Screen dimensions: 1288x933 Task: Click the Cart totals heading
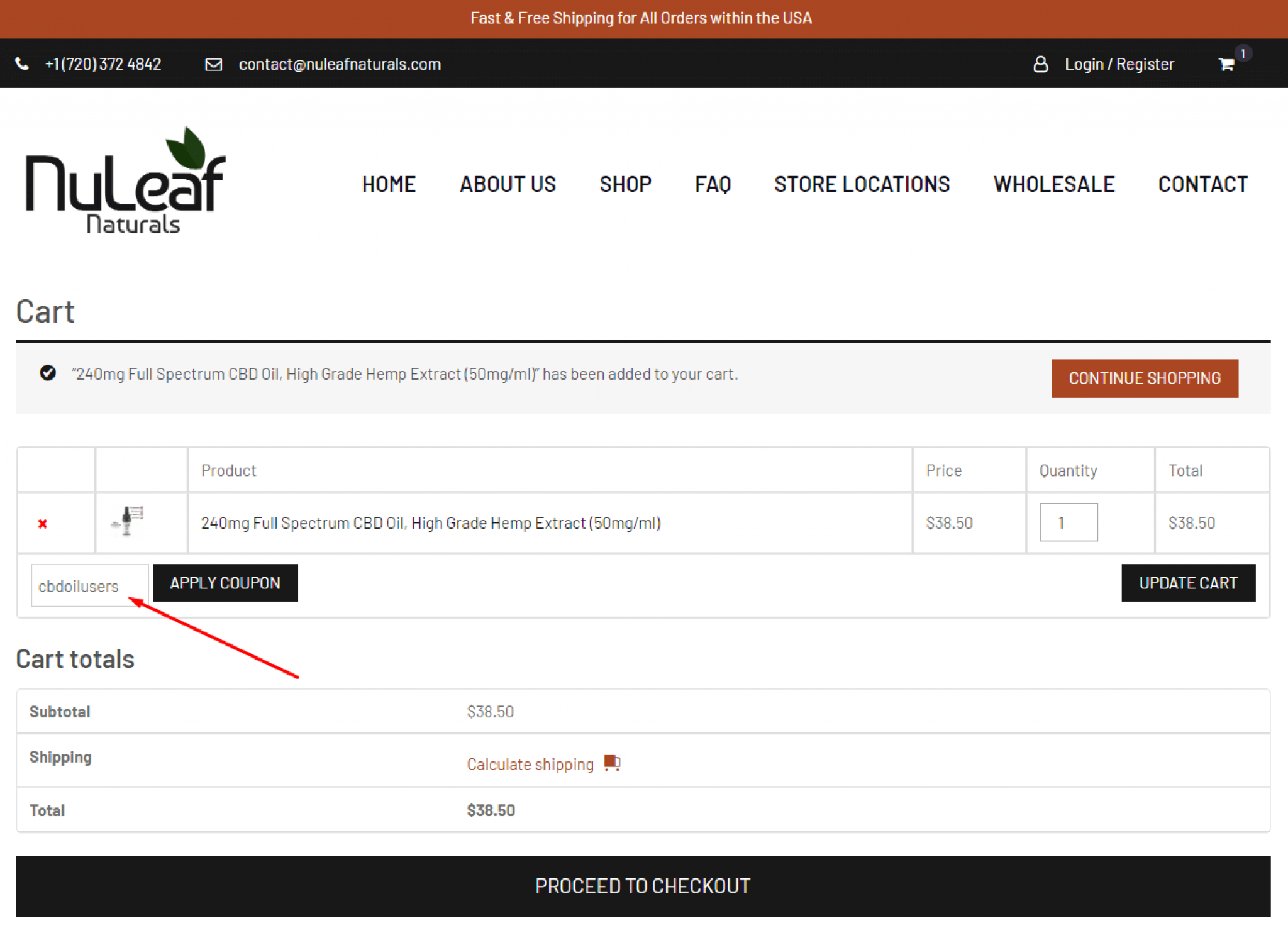click(x=75, y=658)
